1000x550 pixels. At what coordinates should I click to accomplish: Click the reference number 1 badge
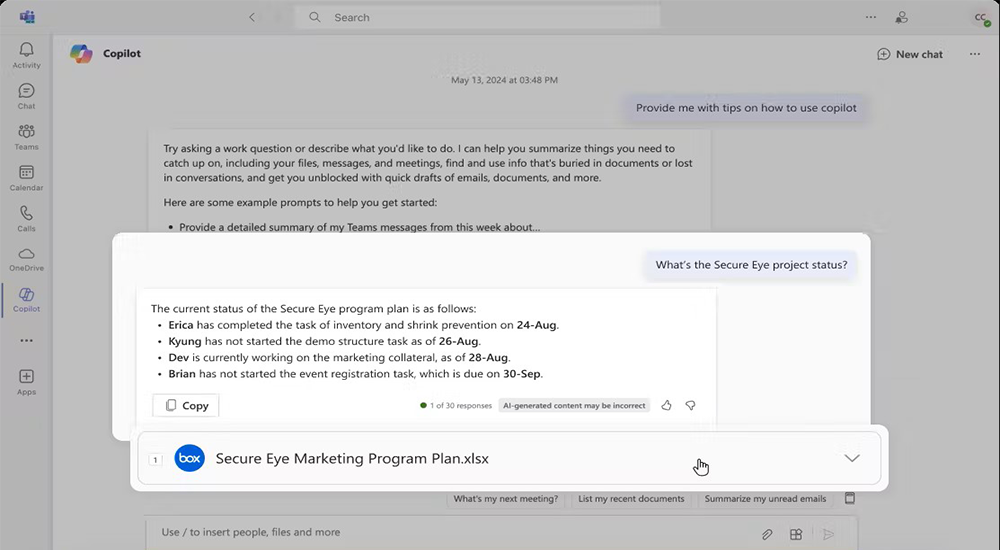[155, 459]
